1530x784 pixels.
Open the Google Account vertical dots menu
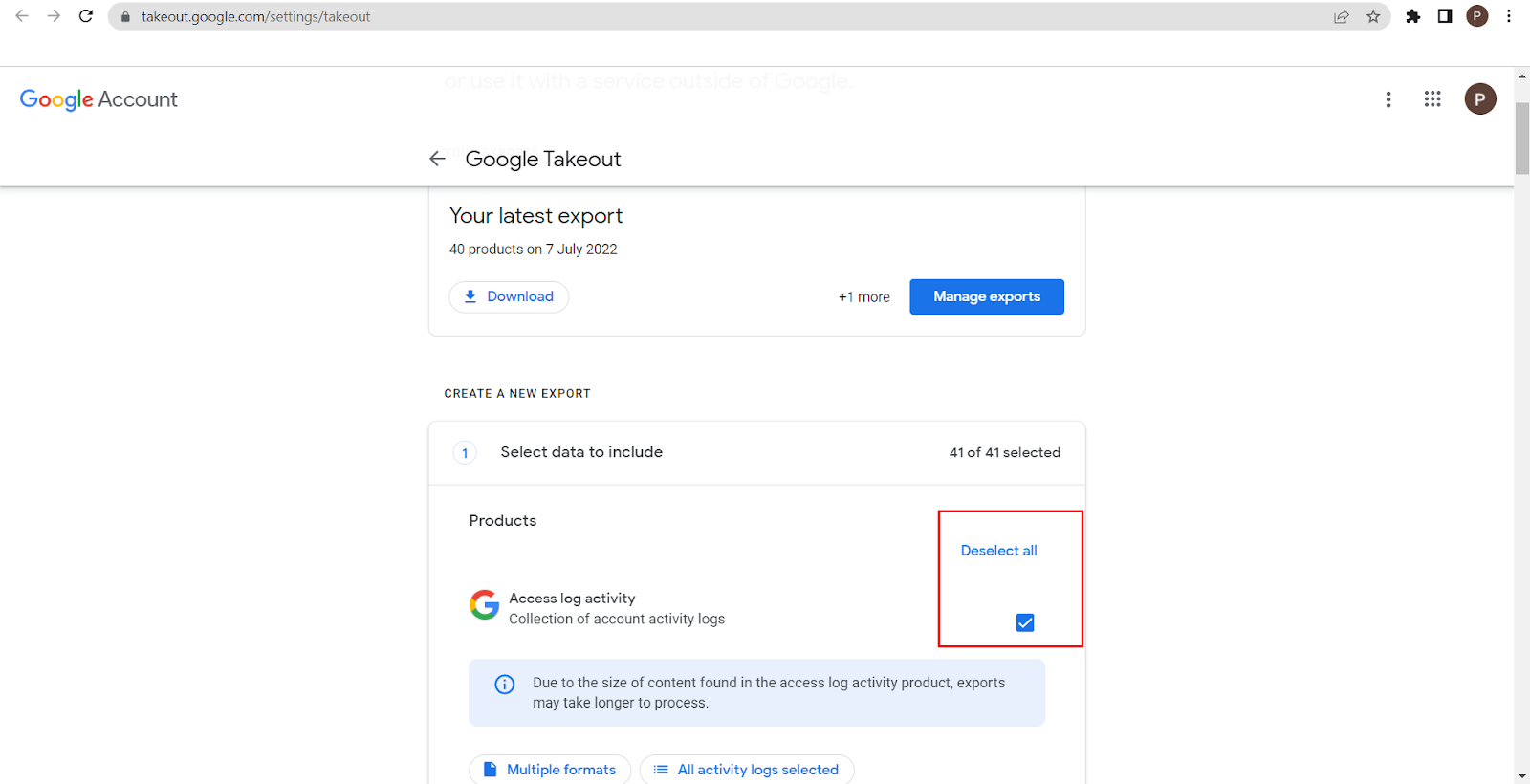[1388, 99]
